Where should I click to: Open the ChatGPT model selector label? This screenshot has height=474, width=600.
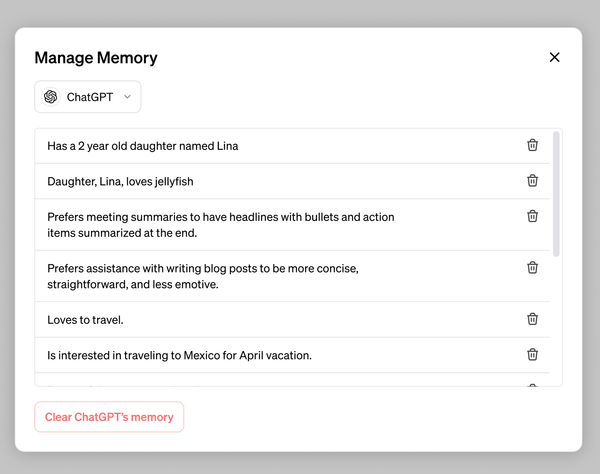(89, 97)
